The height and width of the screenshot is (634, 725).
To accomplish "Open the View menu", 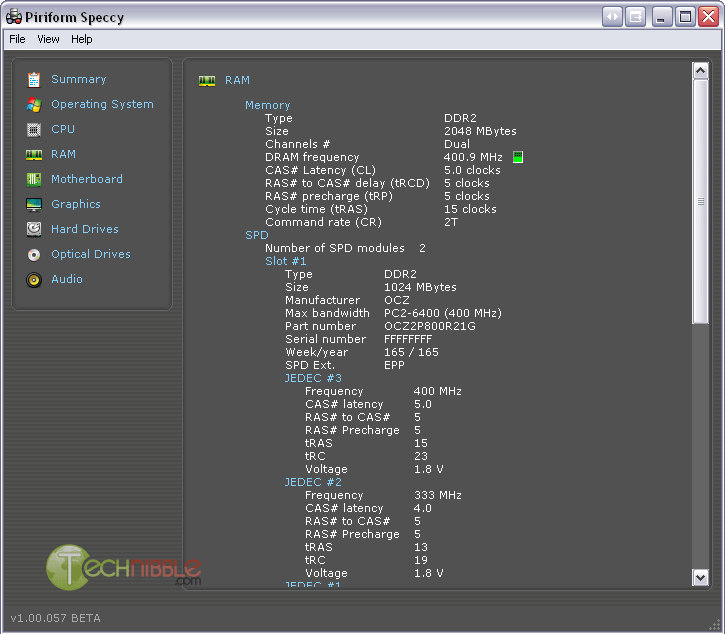I will (48, 39).
